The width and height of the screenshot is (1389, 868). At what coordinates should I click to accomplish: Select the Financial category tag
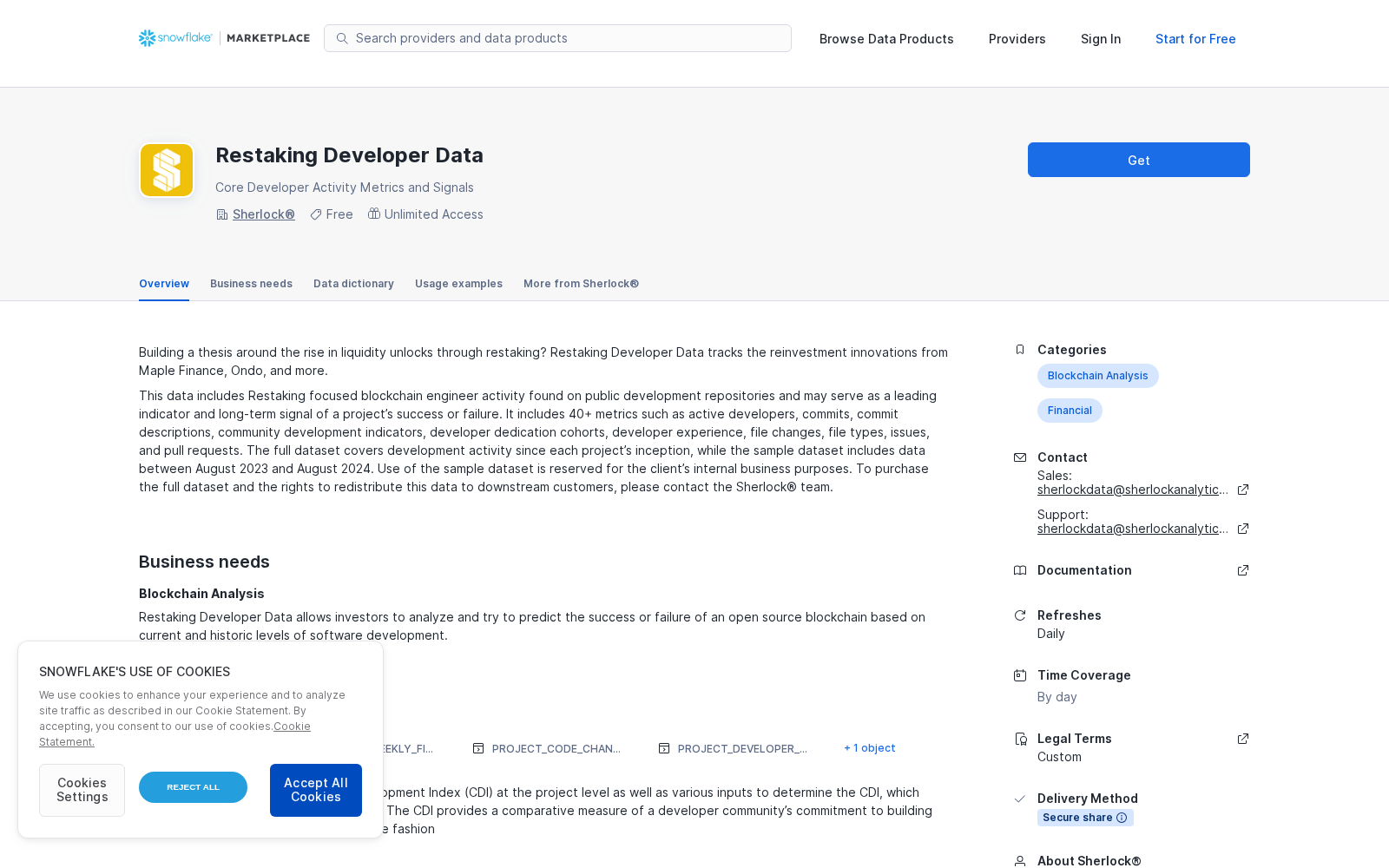(1070, 411)
